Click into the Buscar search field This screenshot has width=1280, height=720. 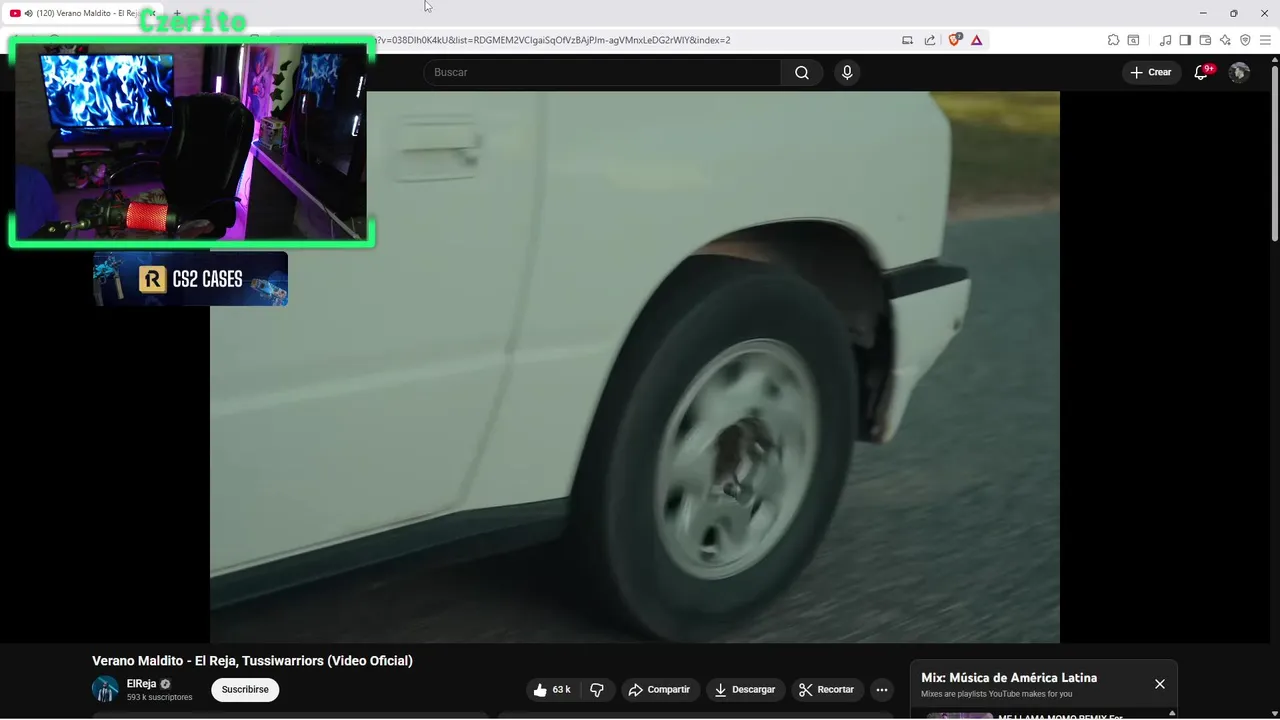[603, 72]
